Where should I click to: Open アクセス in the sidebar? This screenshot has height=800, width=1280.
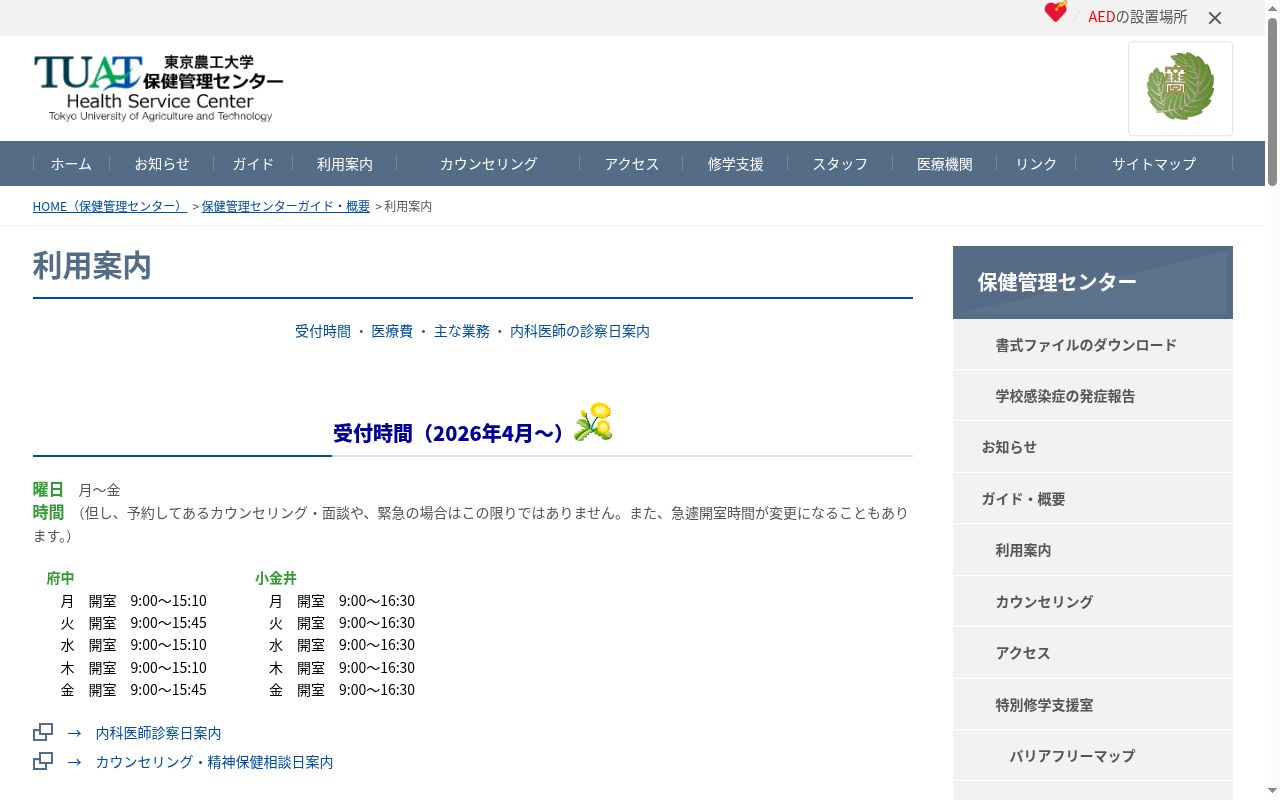pos(1093,653)
